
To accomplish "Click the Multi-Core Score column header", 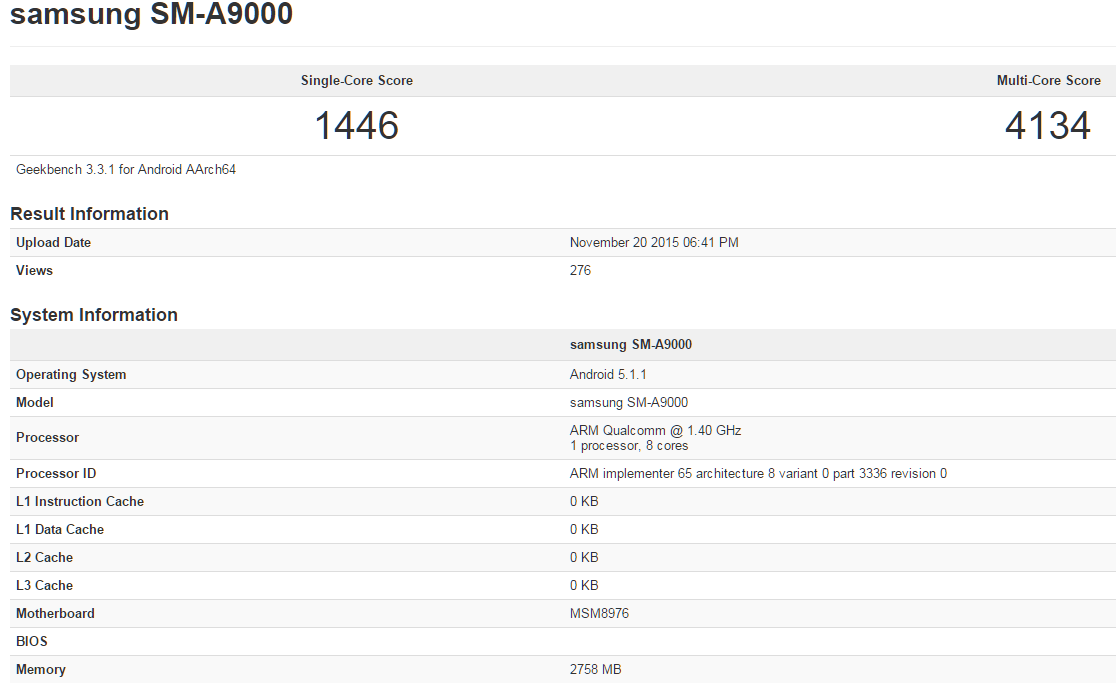I will [1048, 80].
